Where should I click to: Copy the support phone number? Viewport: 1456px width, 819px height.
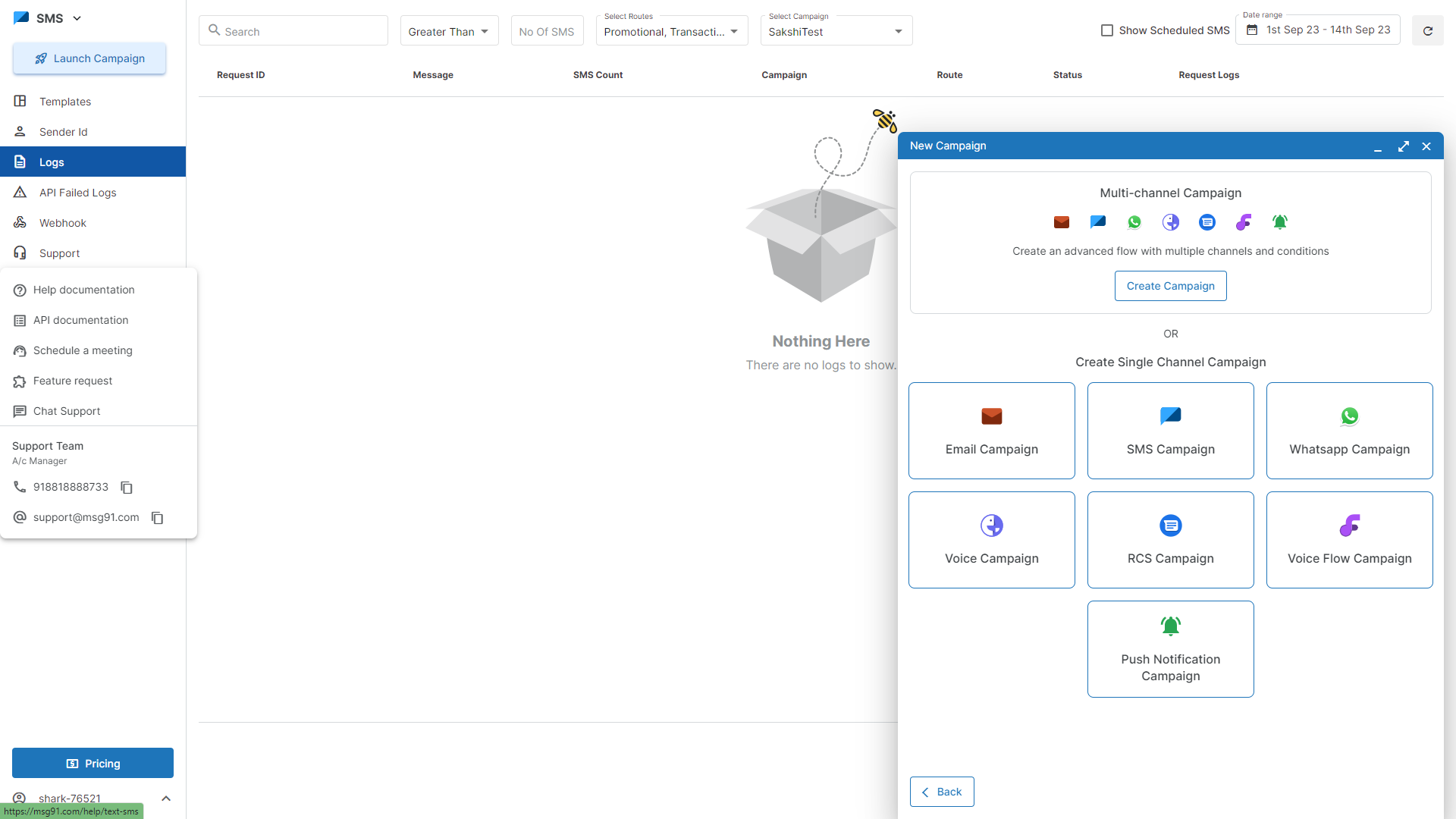point(127,488)
